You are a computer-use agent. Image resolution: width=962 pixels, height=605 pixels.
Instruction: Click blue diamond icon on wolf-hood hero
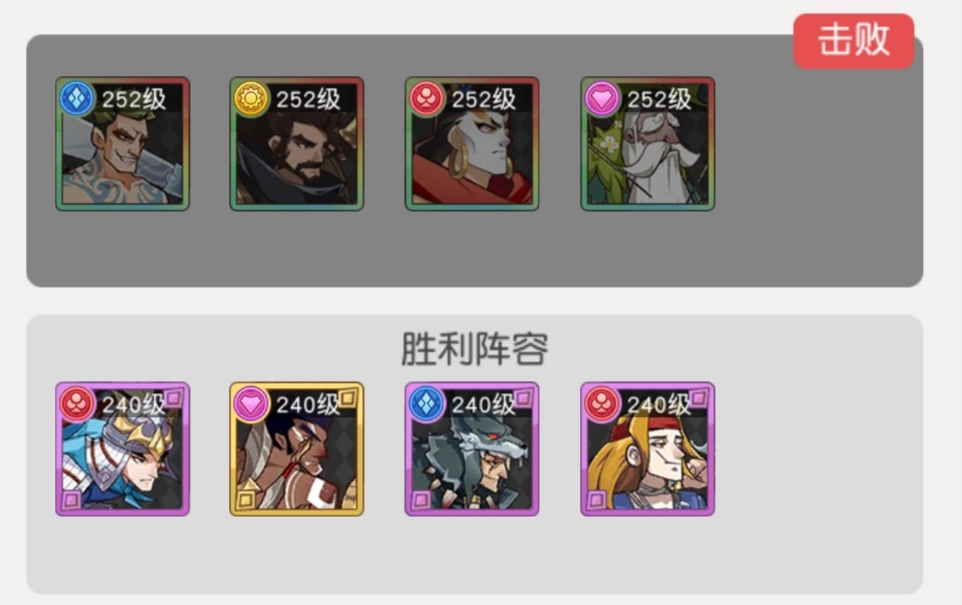[x=426, y=404]
